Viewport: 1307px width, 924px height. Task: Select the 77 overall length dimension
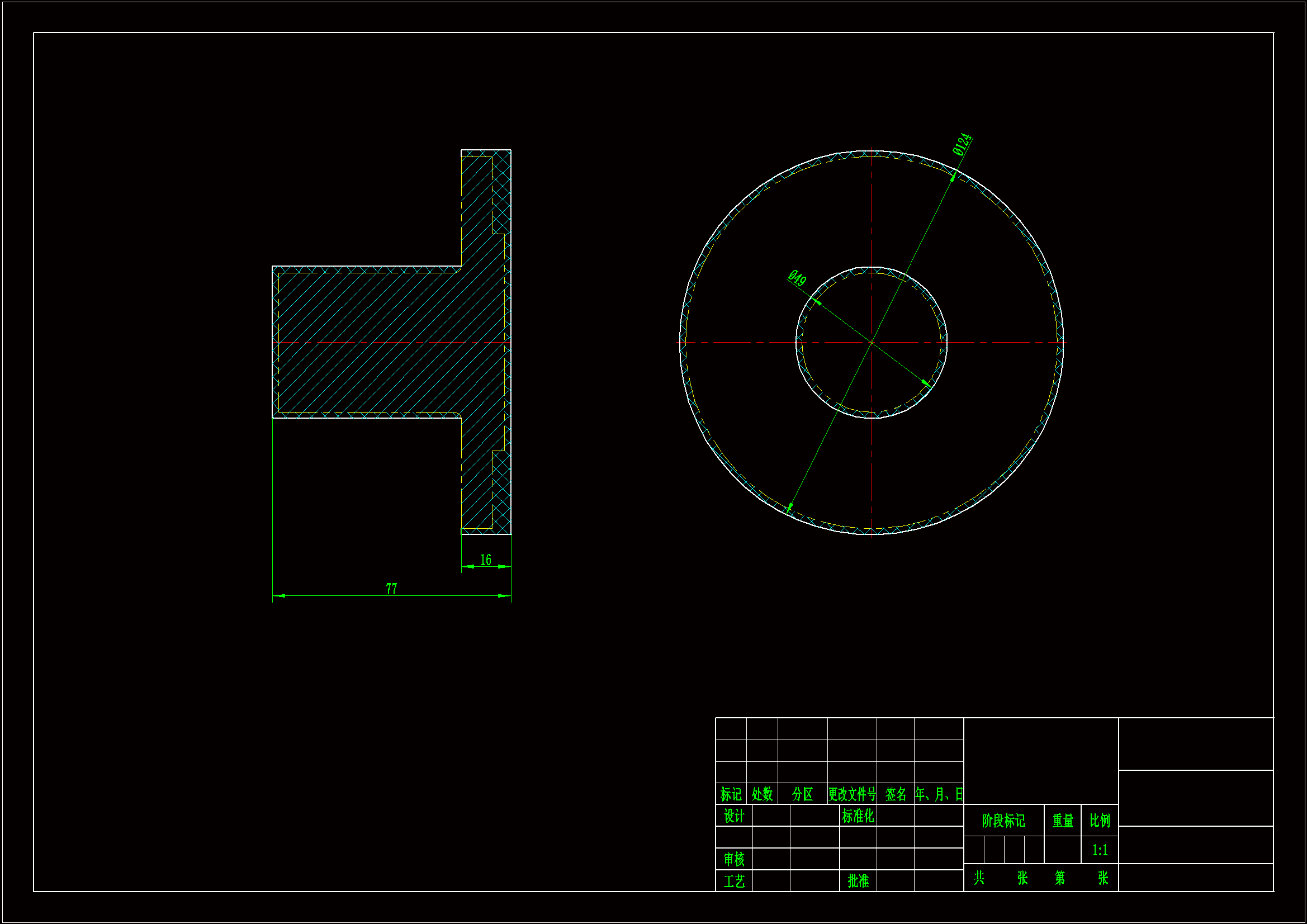pos(392,589)
